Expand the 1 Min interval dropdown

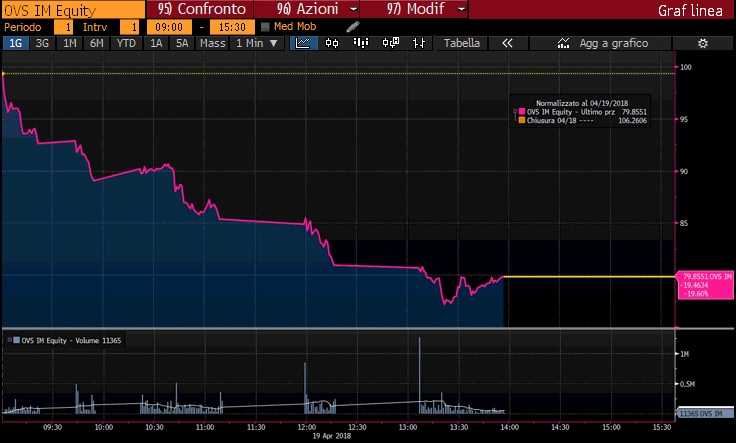point(258,43)
